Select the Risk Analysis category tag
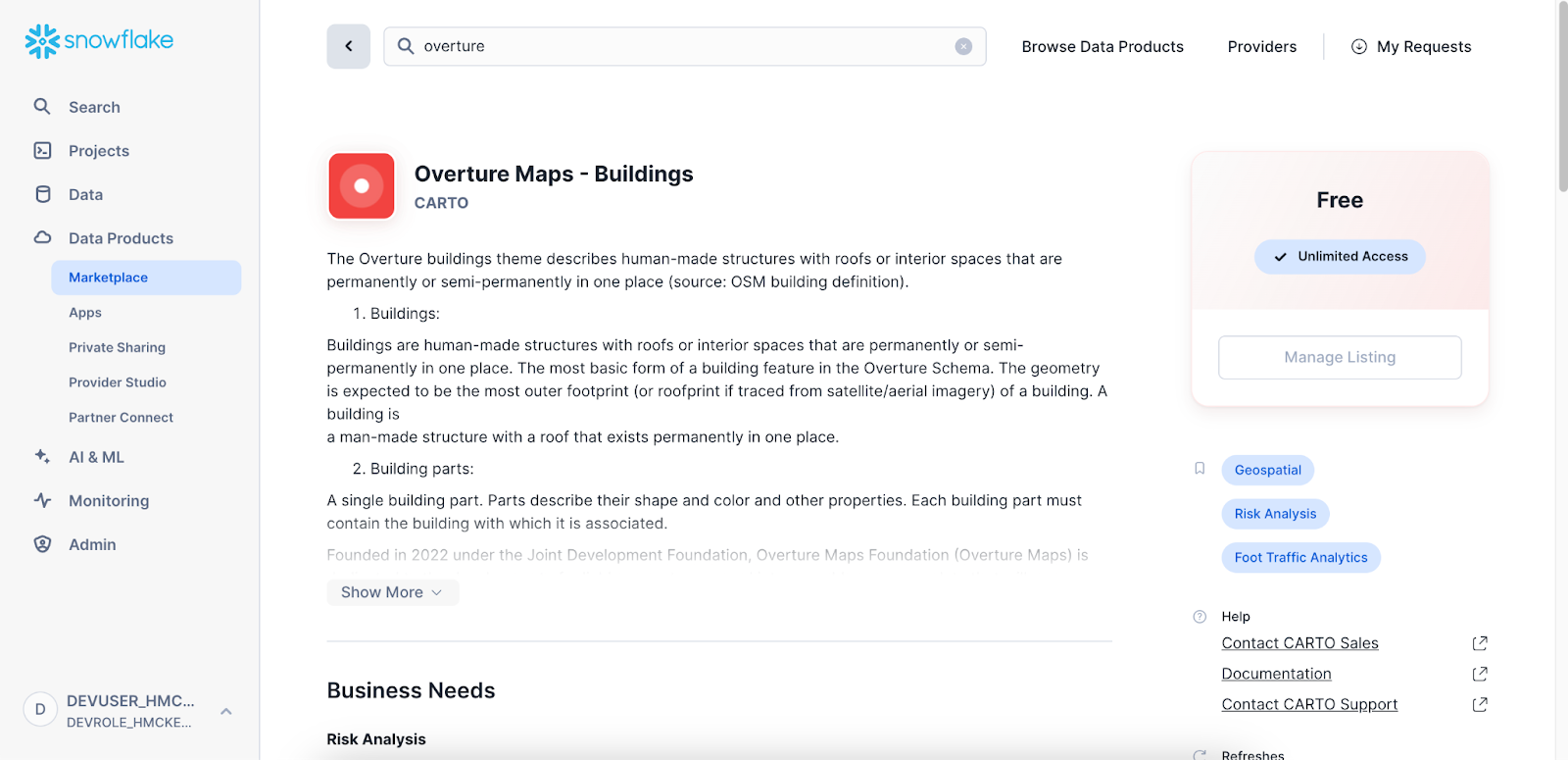 tap(1275, 514)
